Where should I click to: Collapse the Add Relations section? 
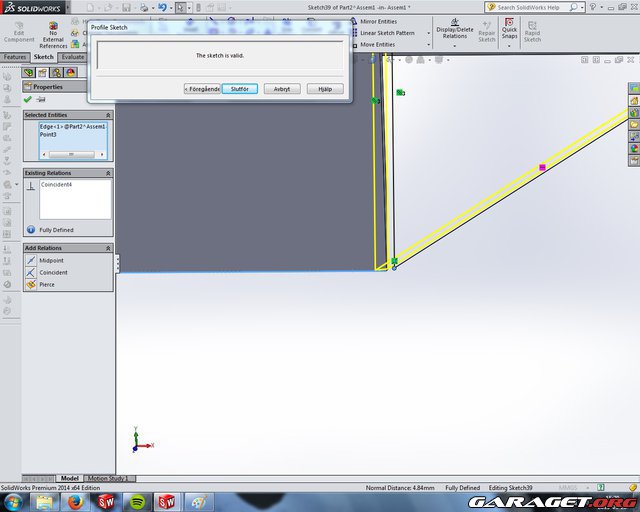point(108,248)
